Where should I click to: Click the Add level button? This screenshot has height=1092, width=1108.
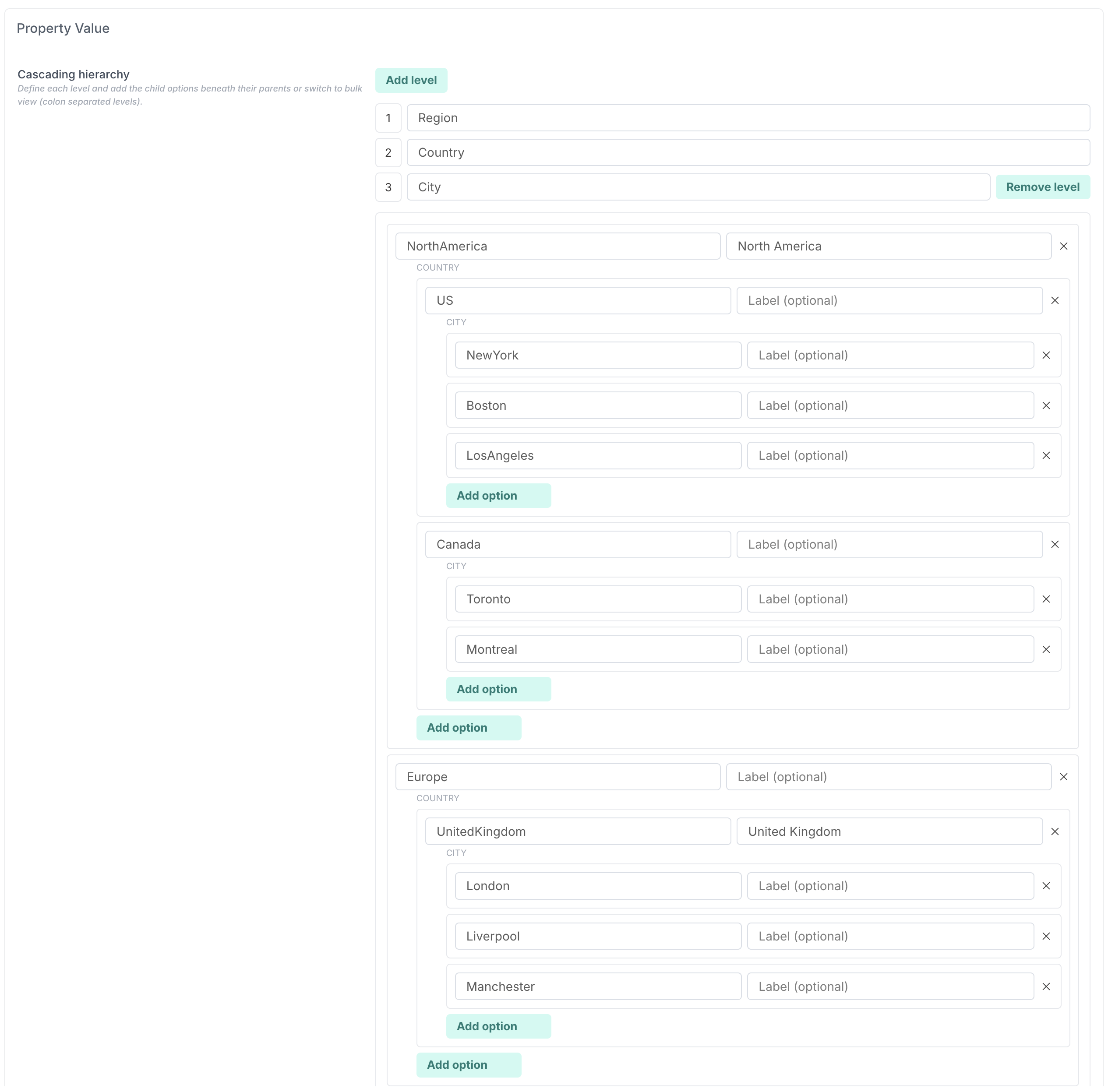(411, 80)
